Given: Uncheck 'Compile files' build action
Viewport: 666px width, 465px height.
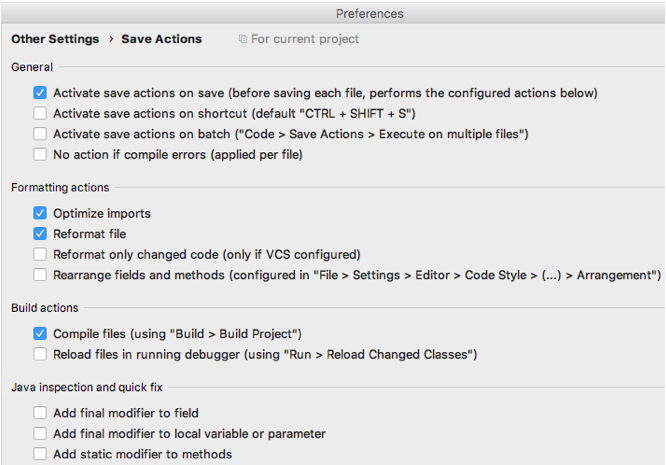Looking at the screenshot, I should tap(40, 333).
